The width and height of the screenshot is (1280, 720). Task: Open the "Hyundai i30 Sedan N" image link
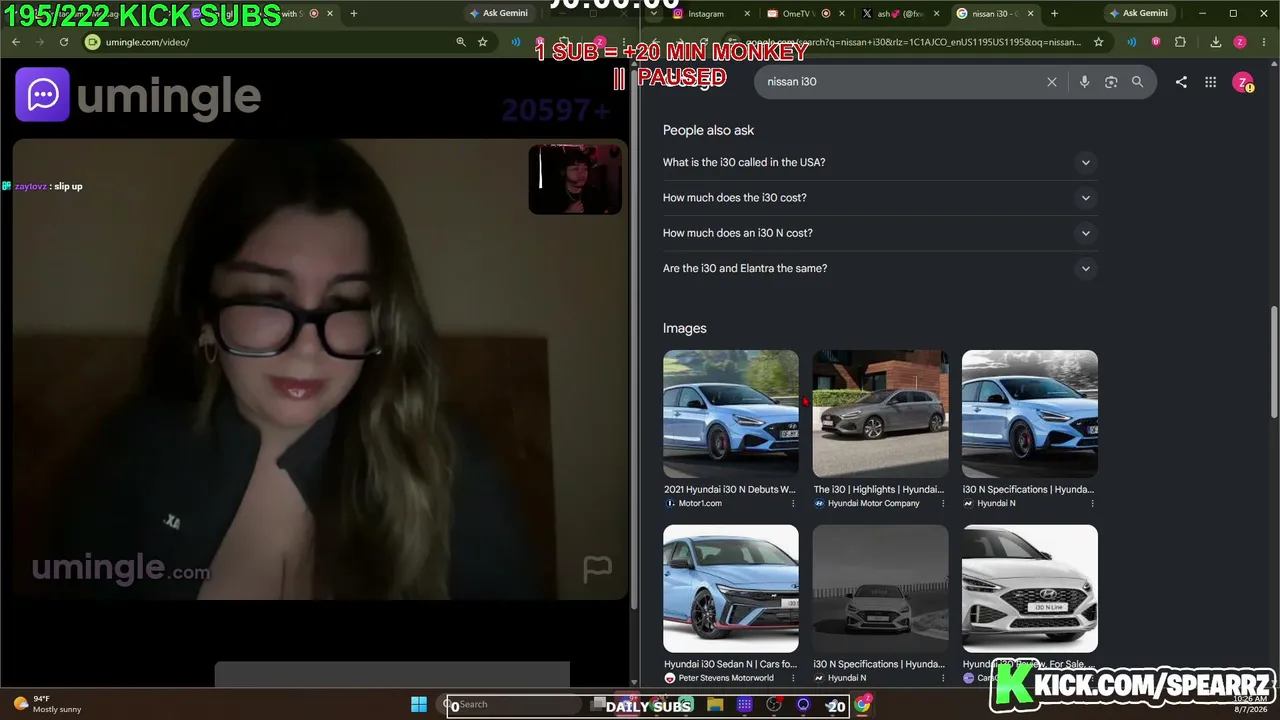730,664
